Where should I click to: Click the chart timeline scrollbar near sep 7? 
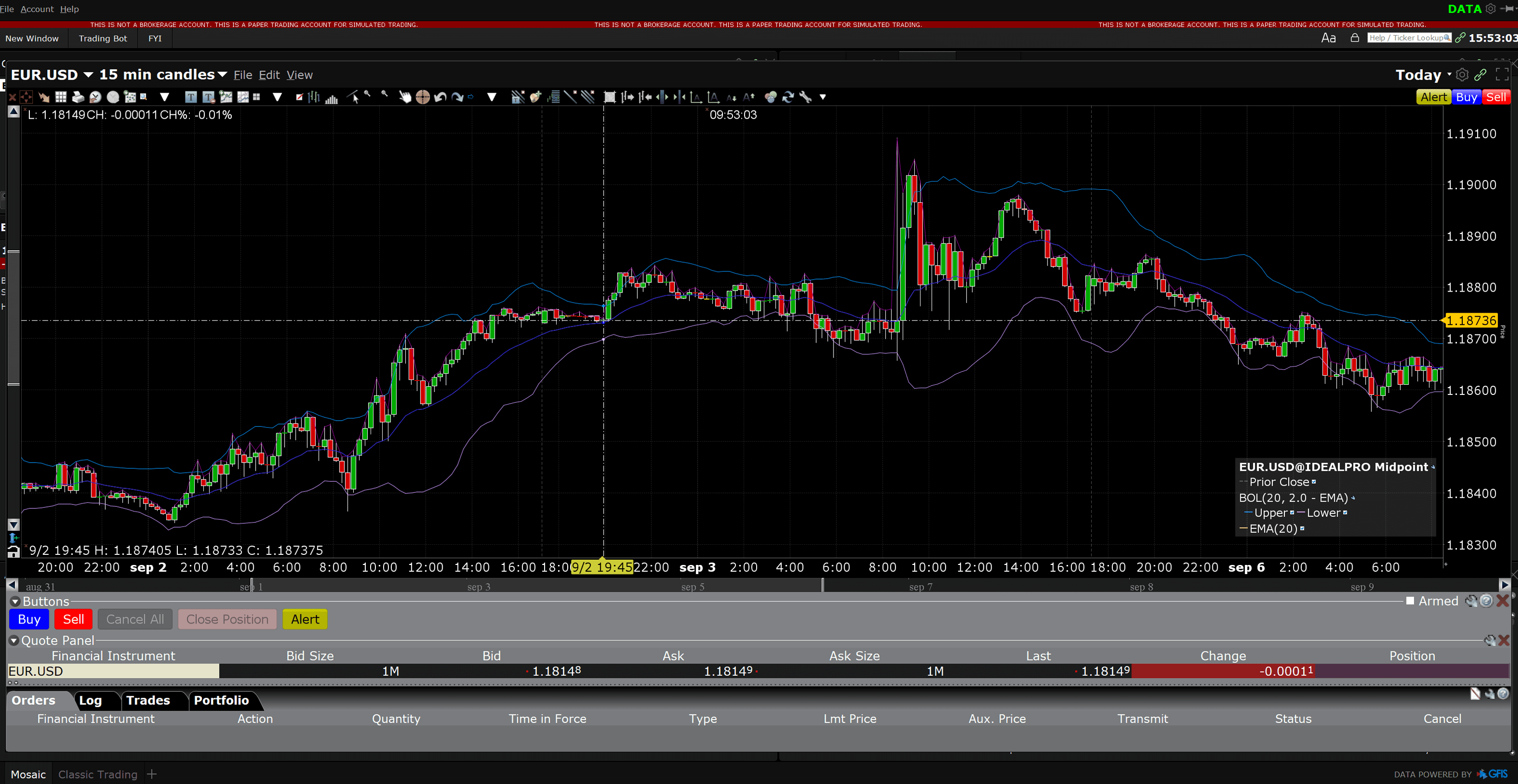(921, 586)
